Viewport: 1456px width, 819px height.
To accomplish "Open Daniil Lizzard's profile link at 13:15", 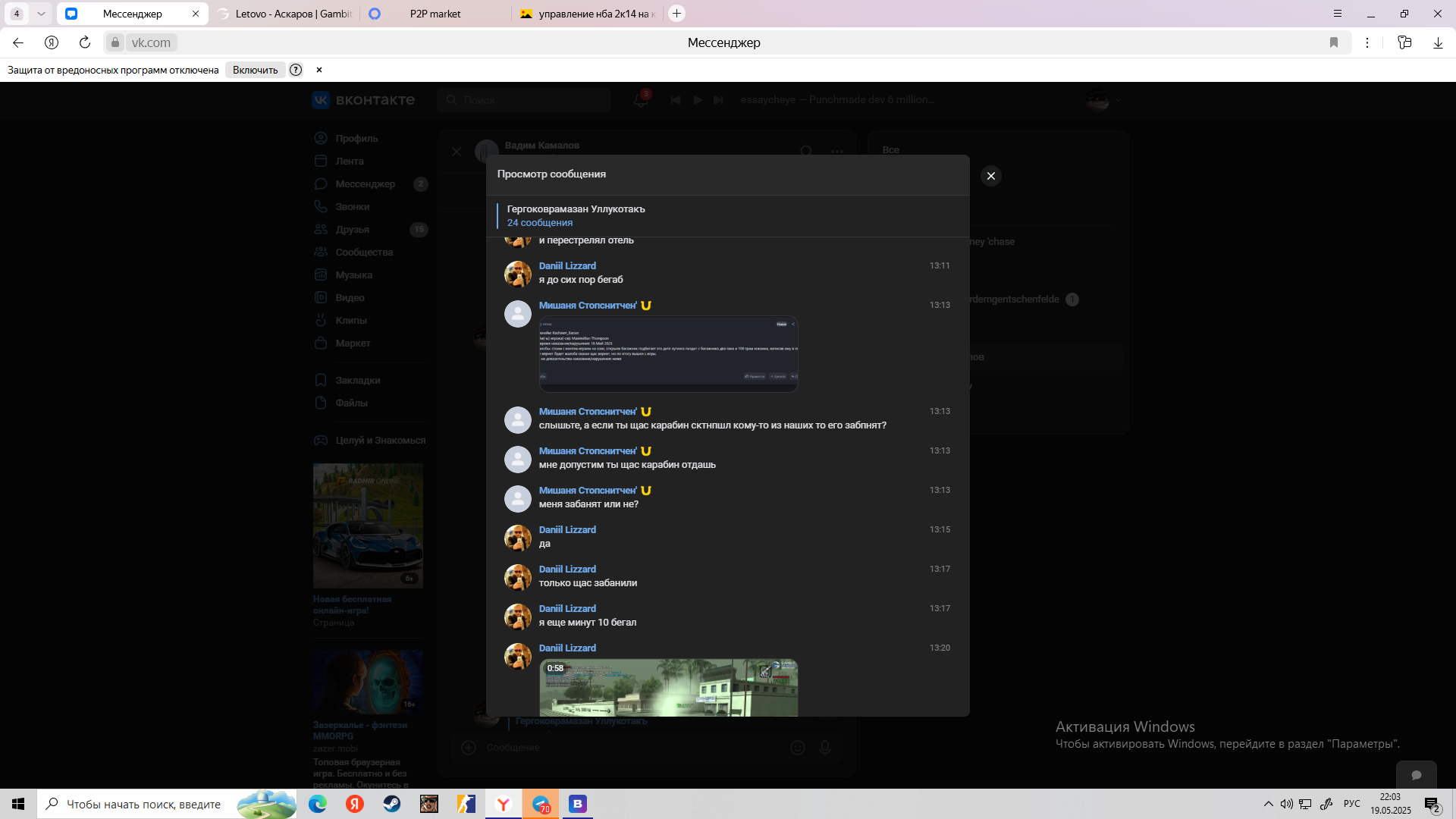I will (x=566, y=529).
